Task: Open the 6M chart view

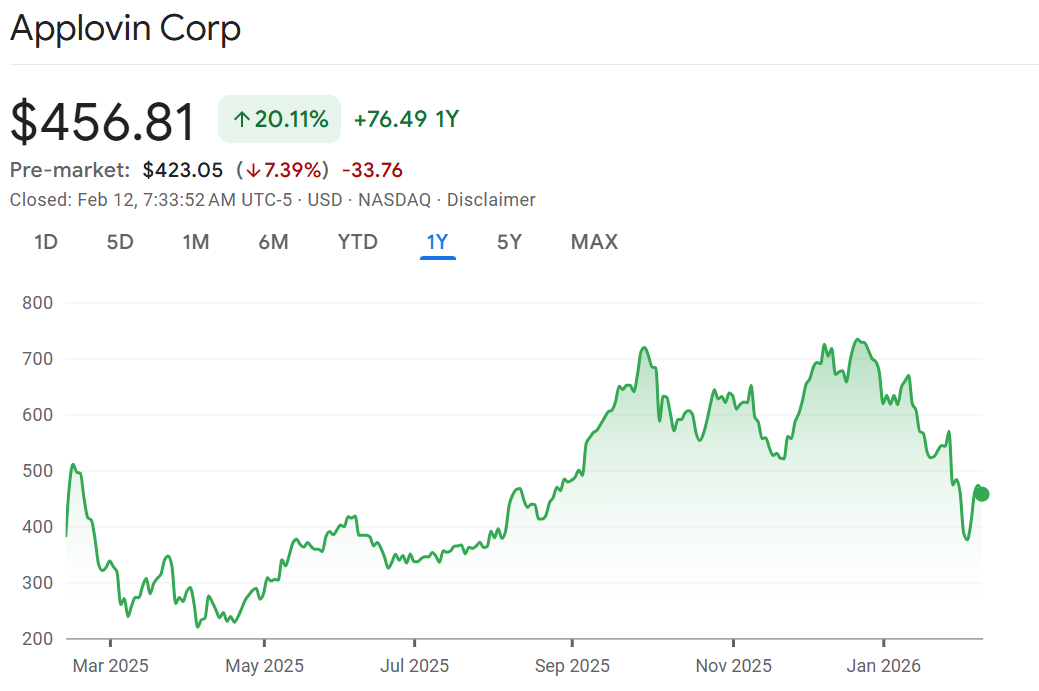Action: (273, 242)
